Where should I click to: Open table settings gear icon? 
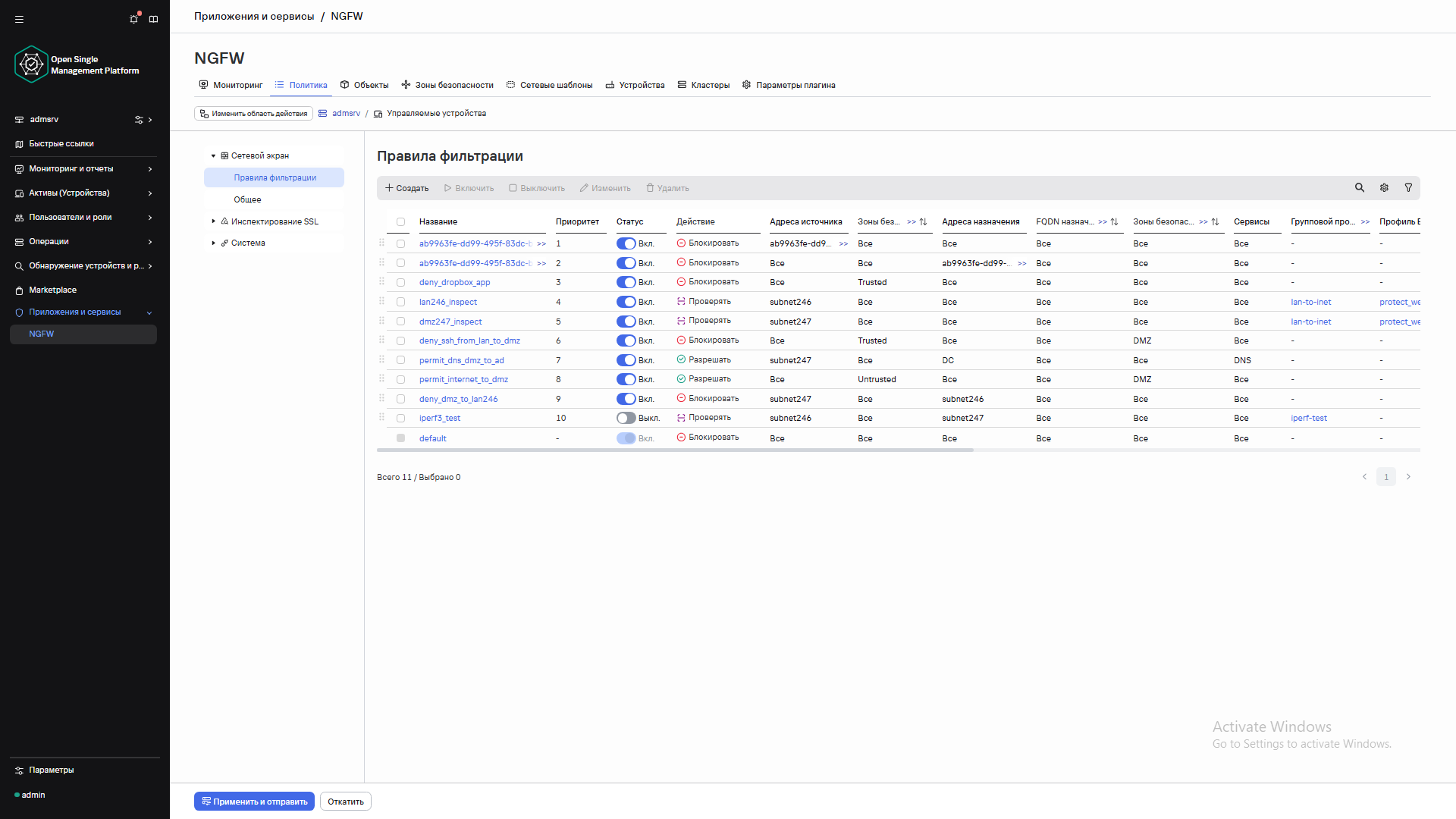1384,188
